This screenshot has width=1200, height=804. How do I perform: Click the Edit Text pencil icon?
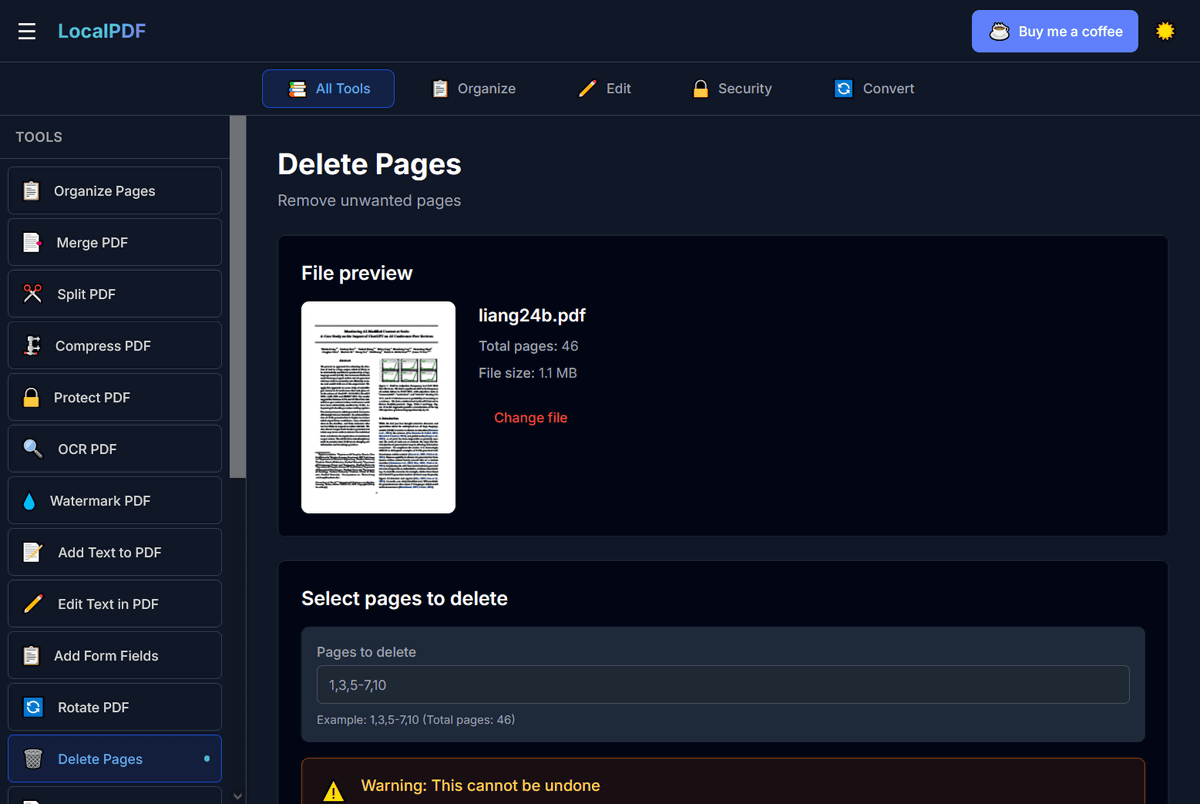(33, 604)
